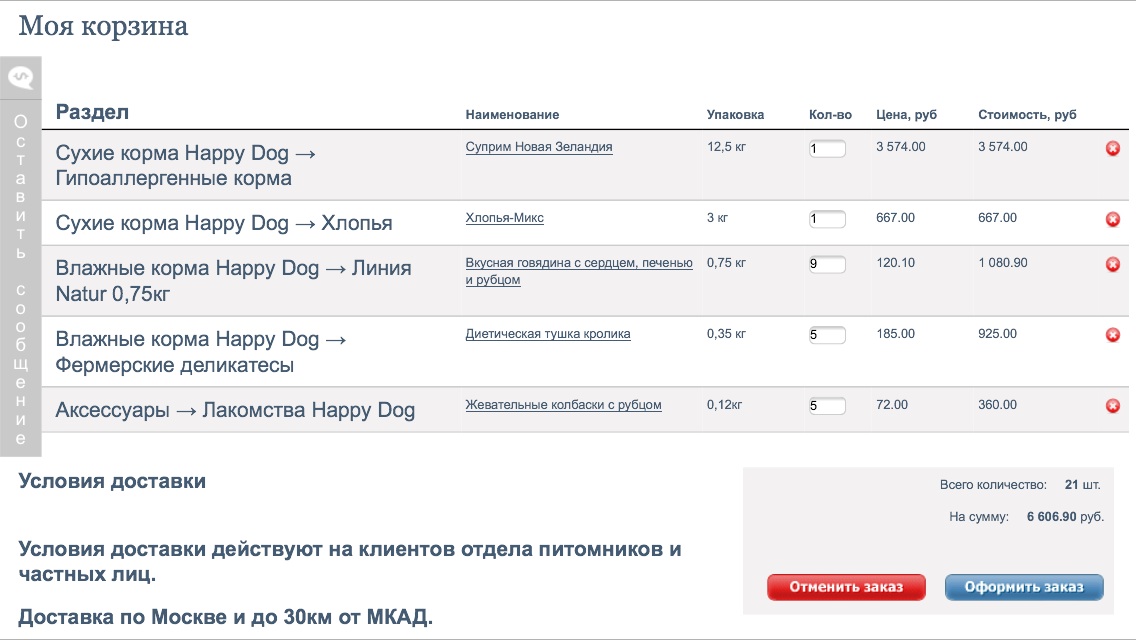Open Вкусная говядина с сердцем link

click(579, 271)
